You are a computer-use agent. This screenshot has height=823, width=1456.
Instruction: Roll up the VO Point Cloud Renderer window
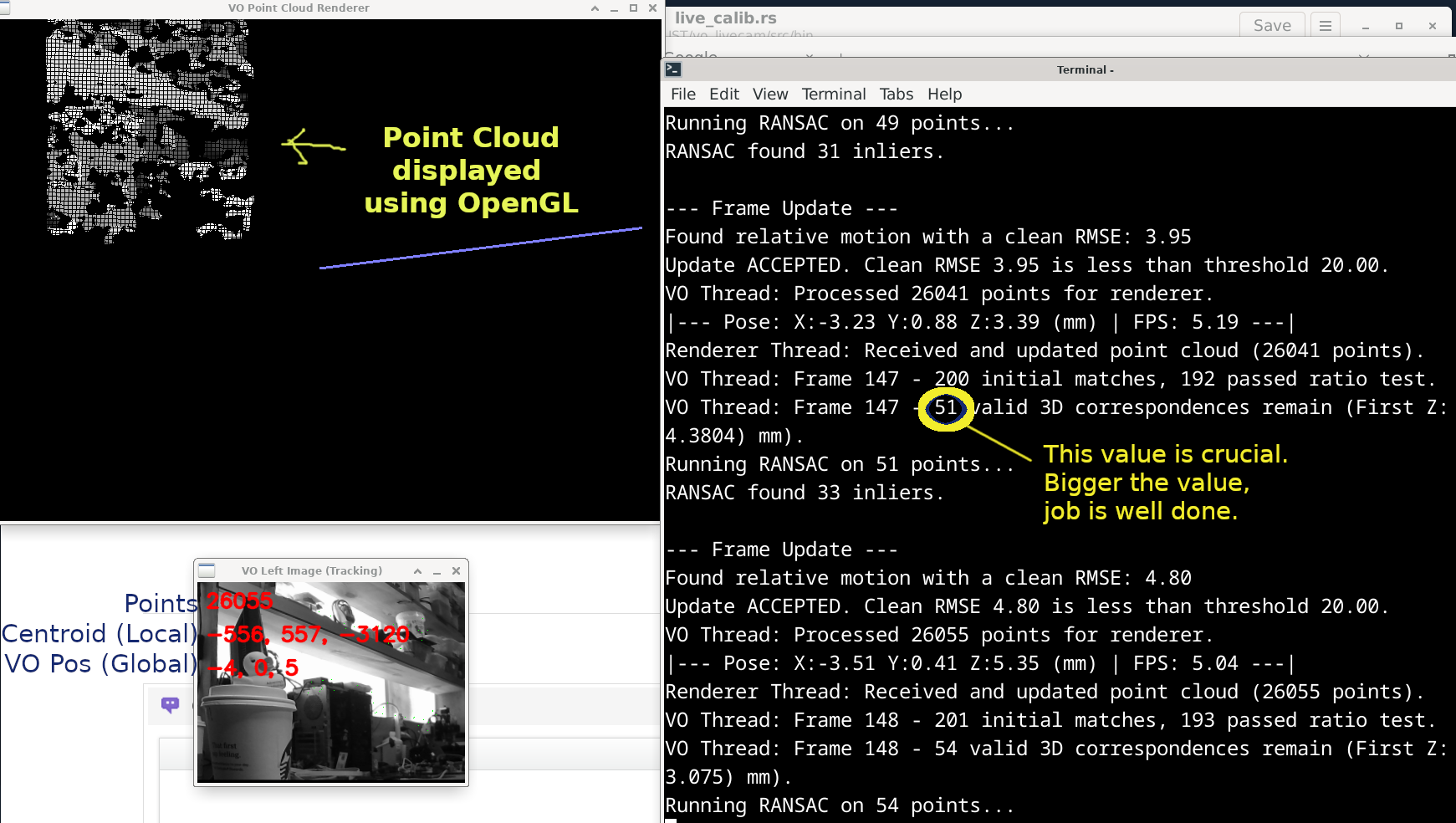point(595,8)
